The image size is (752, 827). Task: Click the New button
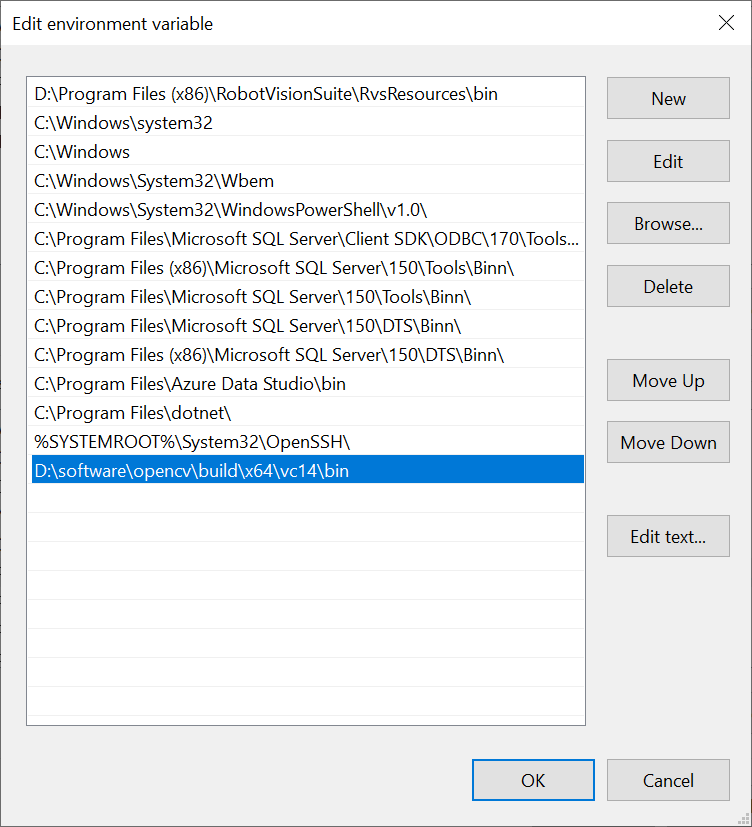pyautogui.click(x=668, y=99)
